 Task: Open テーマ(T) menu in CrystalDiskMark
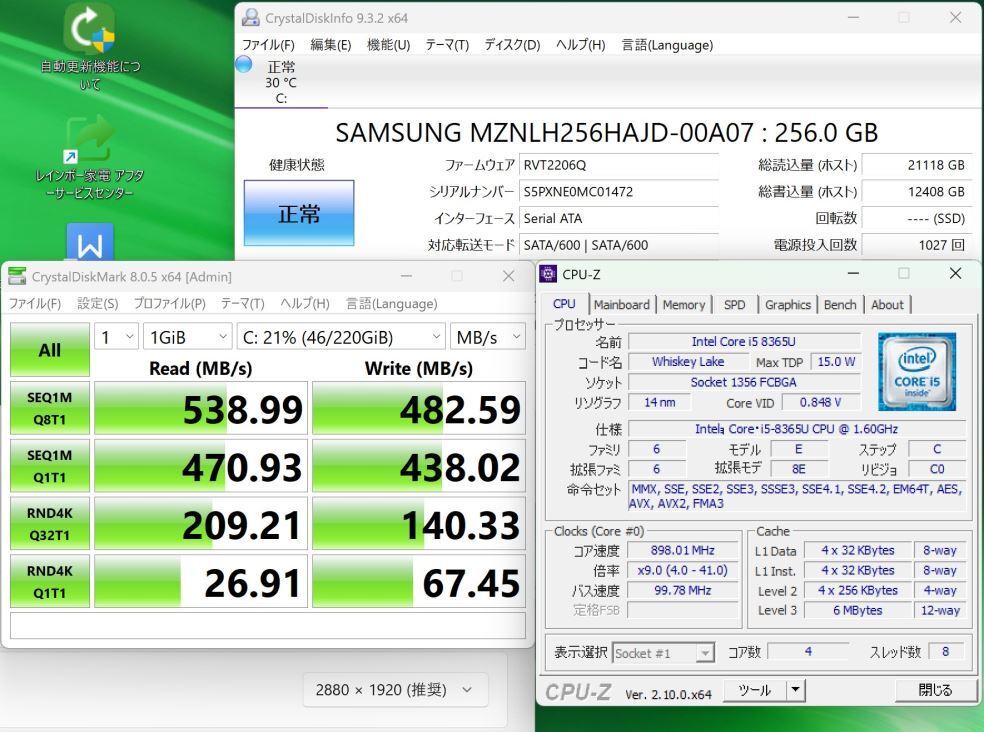pyautogui.click(x=242, y=303)
